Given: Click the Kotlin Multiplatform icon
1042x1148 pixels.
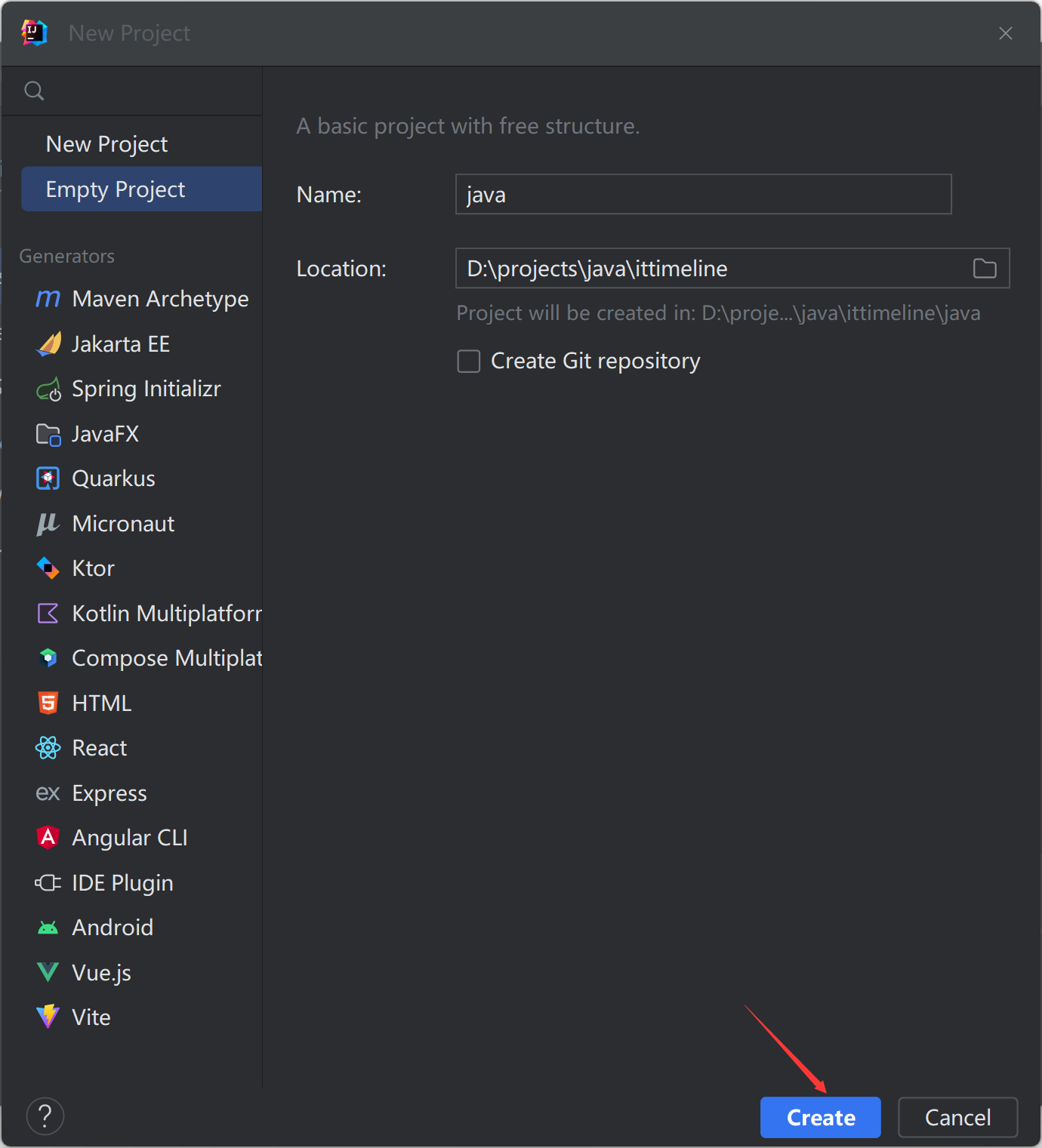Looking at the screenshot, I should point(48,614).
